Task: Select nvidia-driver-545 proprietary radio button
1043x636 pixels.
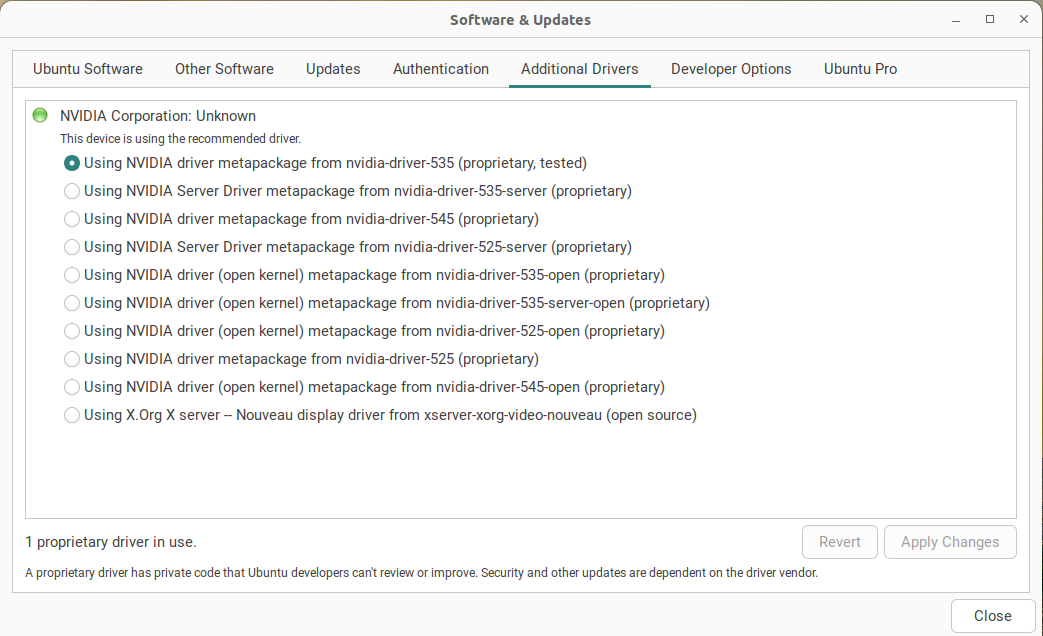Action: tap(72, 219)
